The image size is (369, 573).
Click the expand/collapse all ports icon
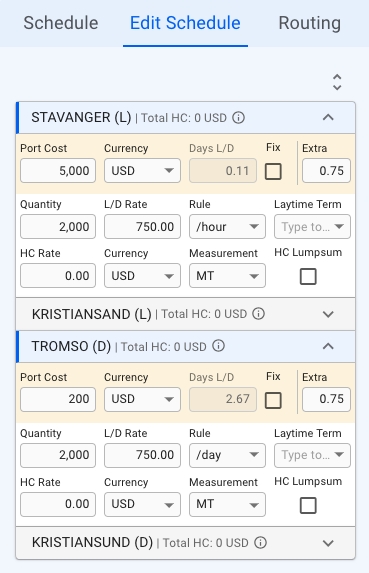337,82
